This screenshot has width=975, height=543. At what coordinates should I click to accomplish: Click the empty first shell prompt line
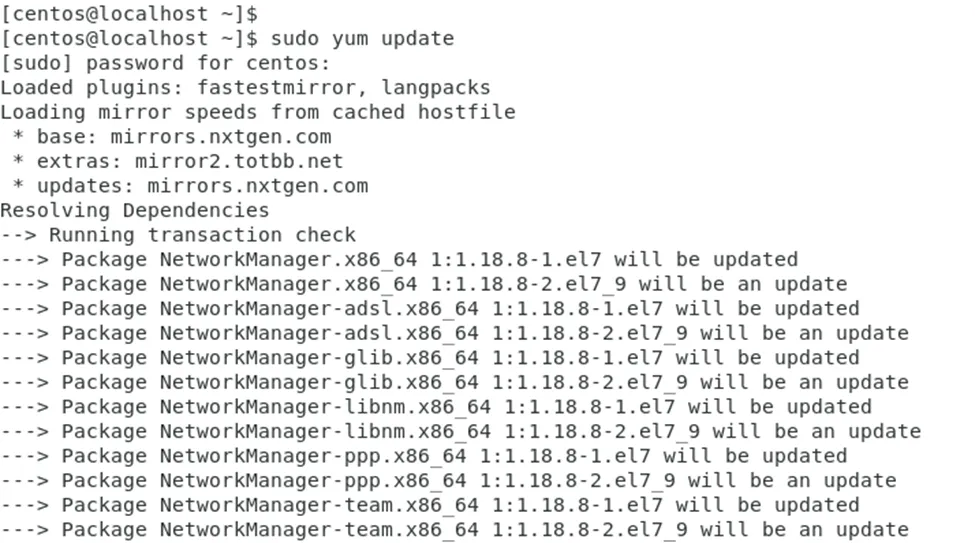129,14
